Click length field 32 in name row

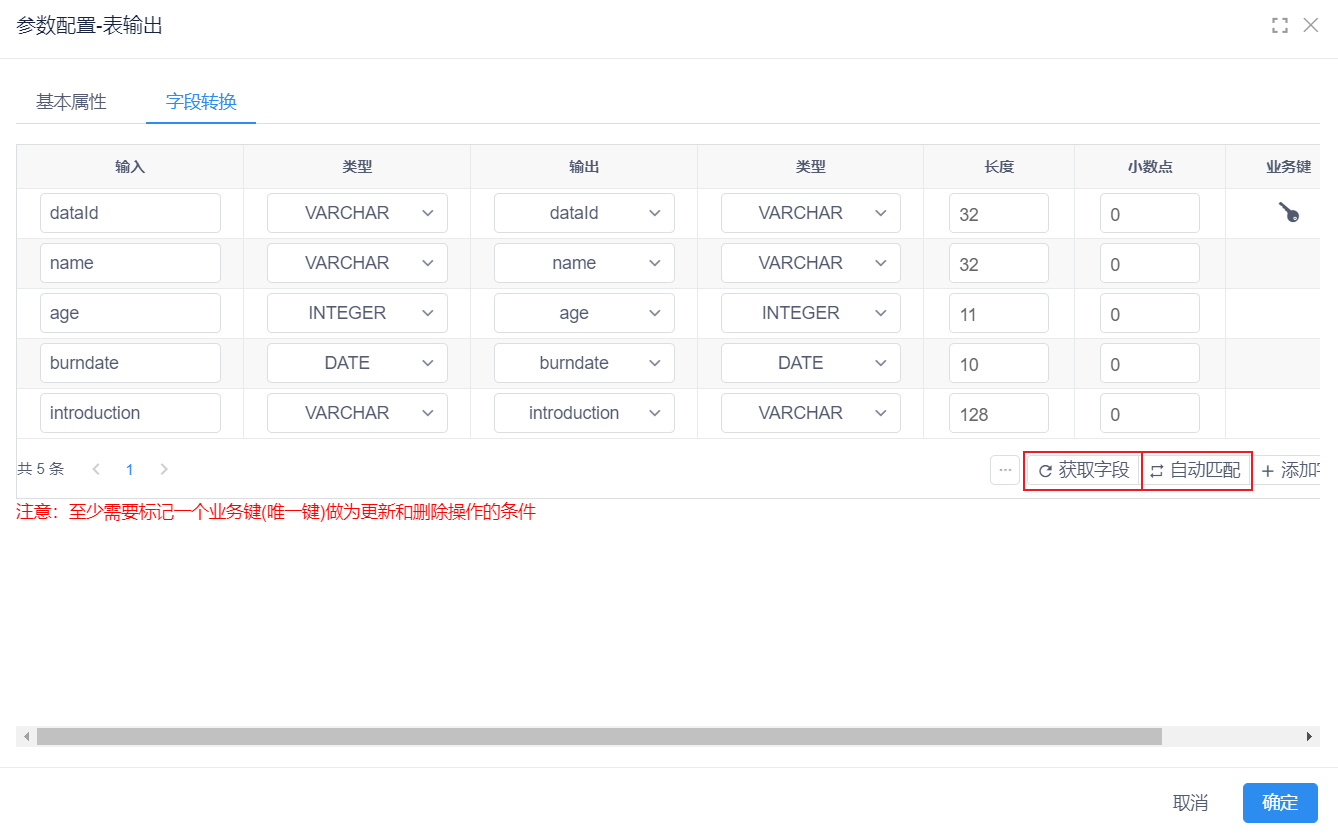tap(999, 263)
